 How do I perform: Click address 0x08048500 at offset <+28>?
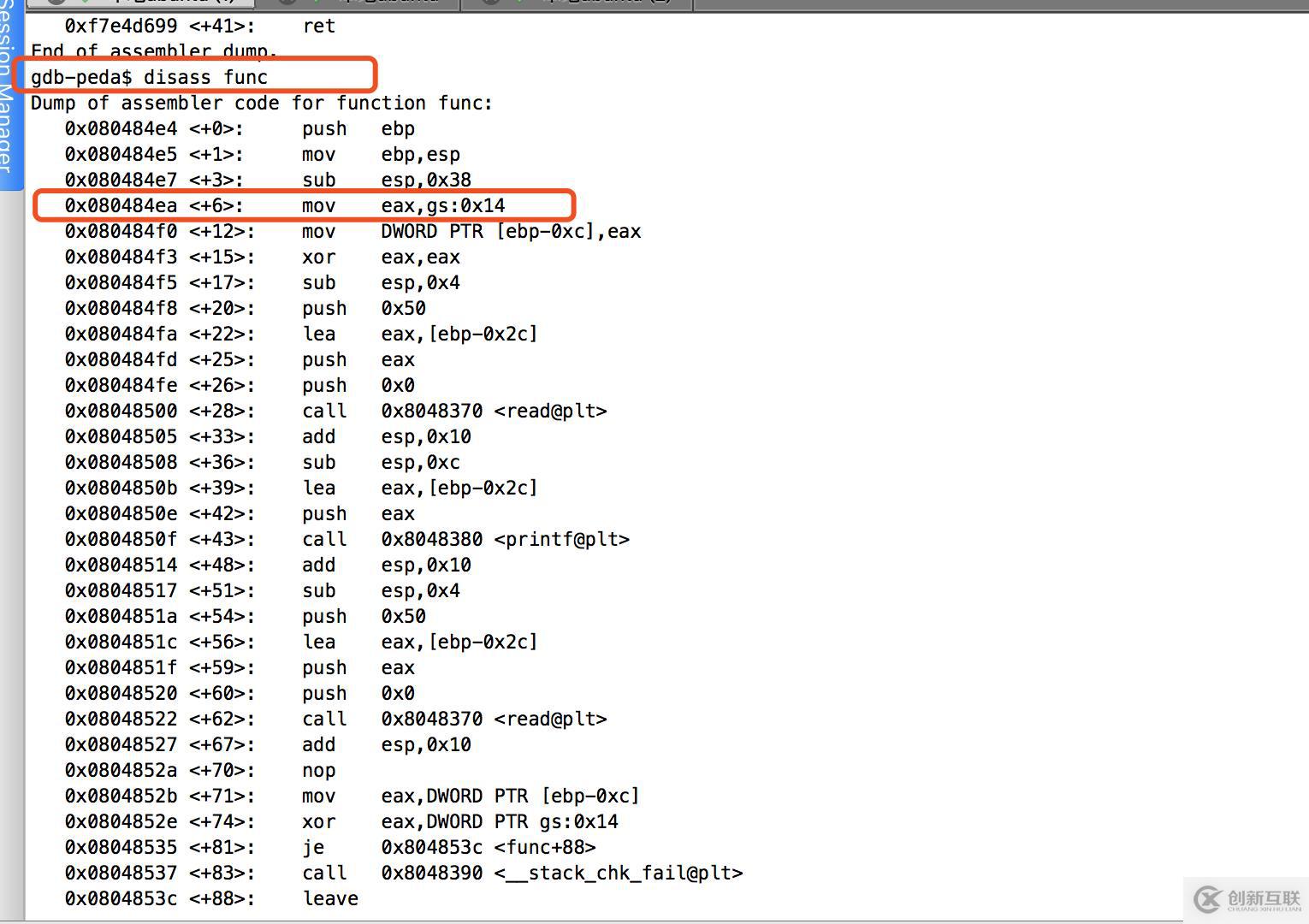click(x=121, y=411)
